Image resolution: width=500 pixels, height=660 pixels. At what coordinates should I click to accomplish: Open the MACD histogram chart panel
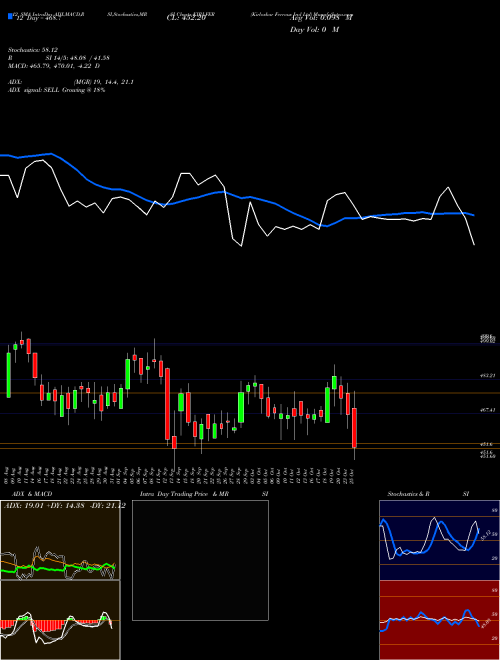point(60,620)
